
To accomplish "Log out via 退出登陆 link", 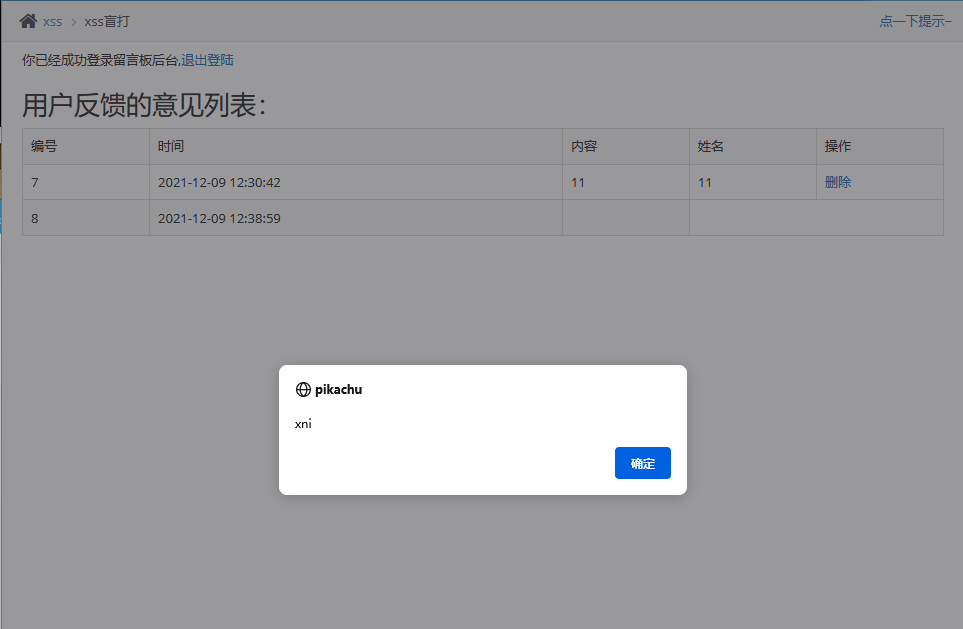I will click(207, 60).
